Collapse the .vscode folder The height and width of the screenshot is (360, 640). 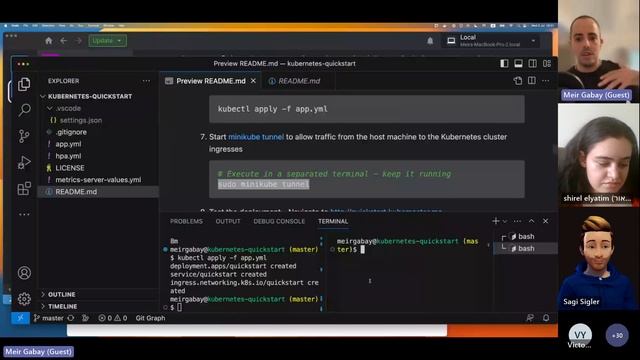(x=69, y=108)
